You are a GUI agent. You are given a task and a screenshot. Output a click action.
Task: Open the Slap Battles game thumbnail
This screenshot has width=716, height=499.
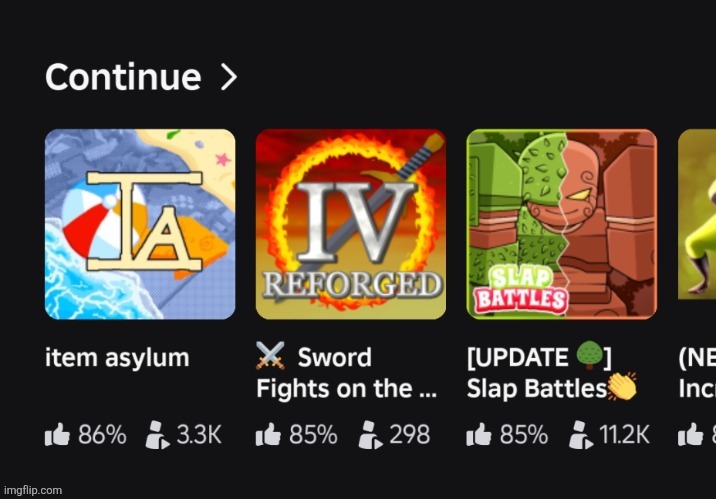click(x=562, y=224)
